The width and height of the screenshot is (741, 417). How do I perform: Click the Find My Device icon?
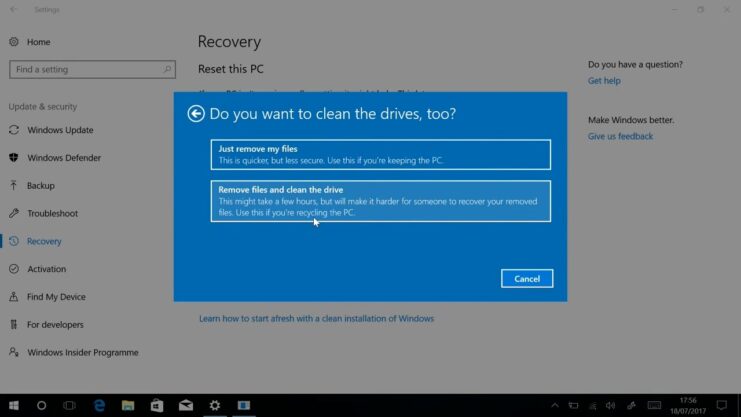pos(14,296)
